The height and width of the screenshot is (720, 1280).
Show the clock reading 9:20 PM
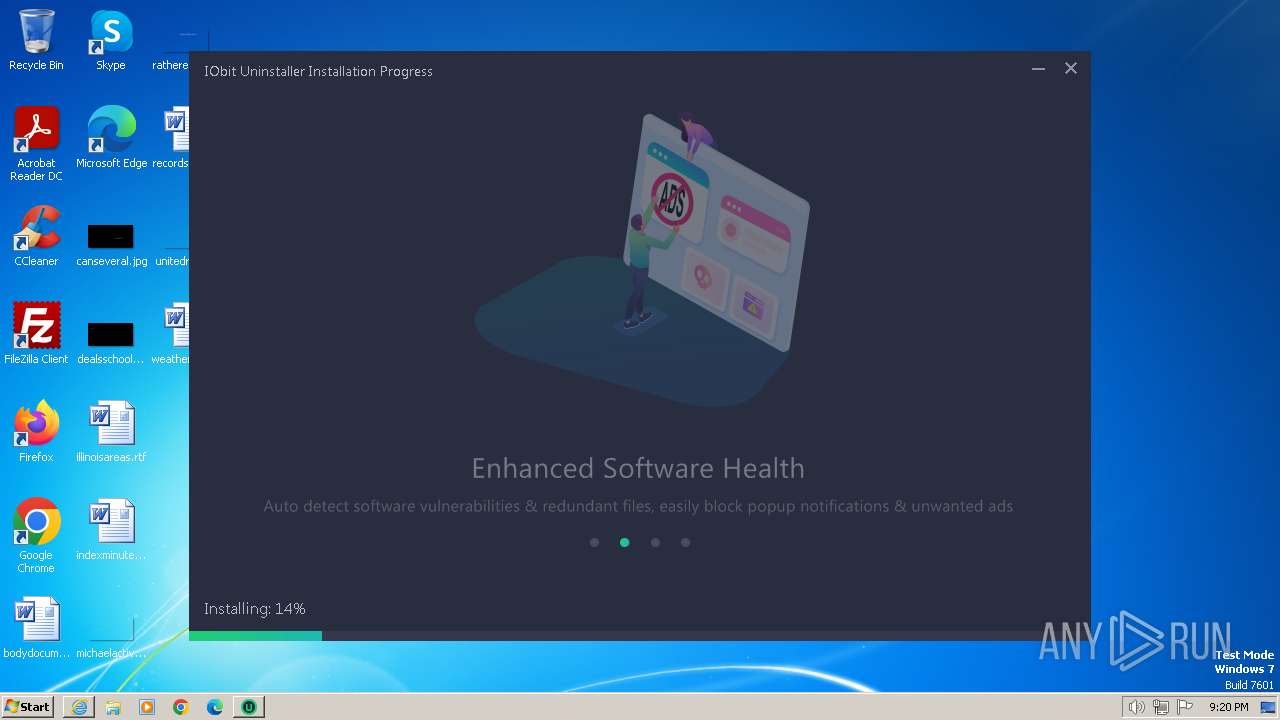point(1228,707)
